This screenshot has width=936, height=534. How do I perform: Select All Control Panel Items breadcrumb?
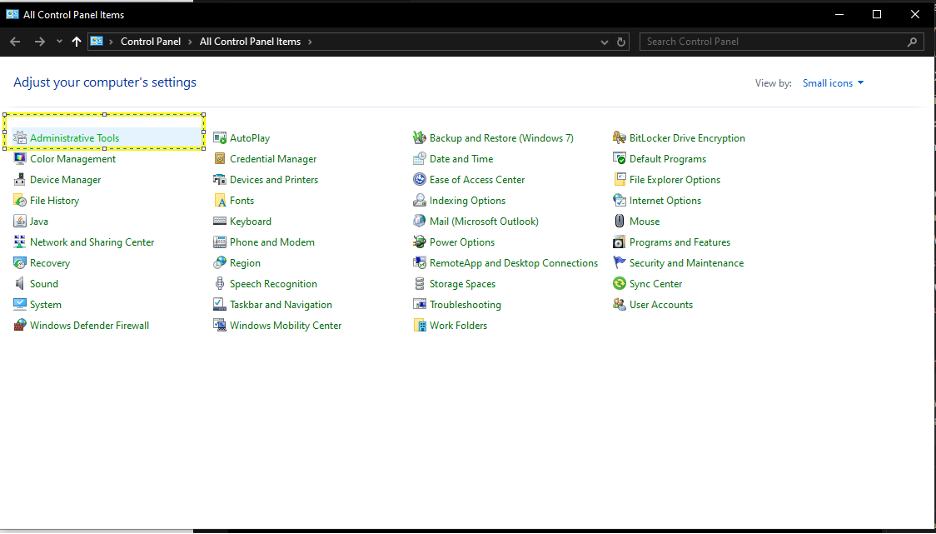250,42
